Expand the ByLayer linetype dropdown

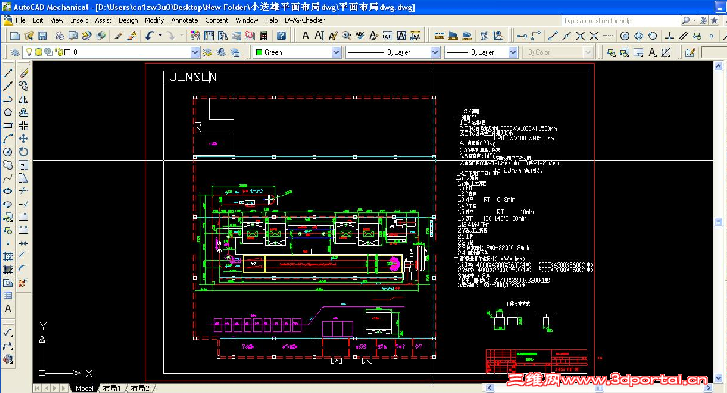pos(435,52)
